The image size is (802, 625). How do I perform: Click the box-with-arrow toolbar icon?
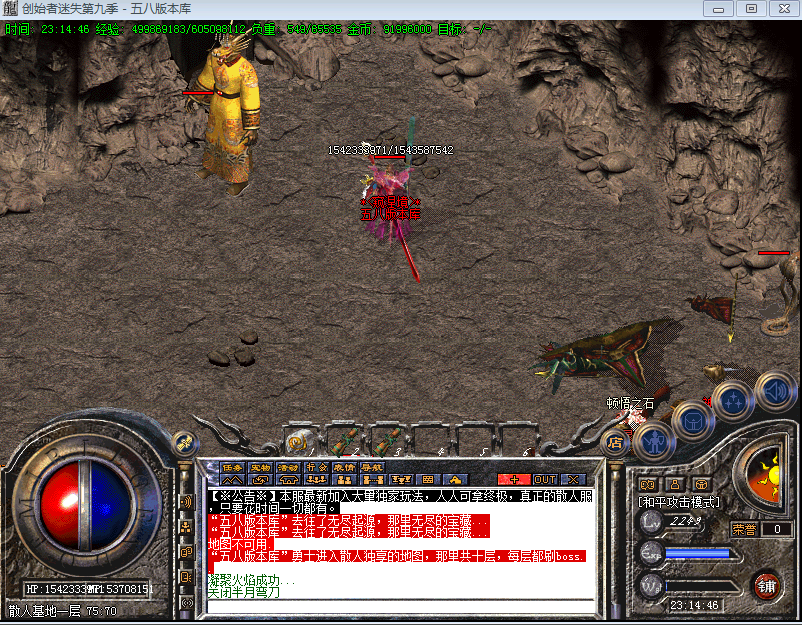coord(260,480)
